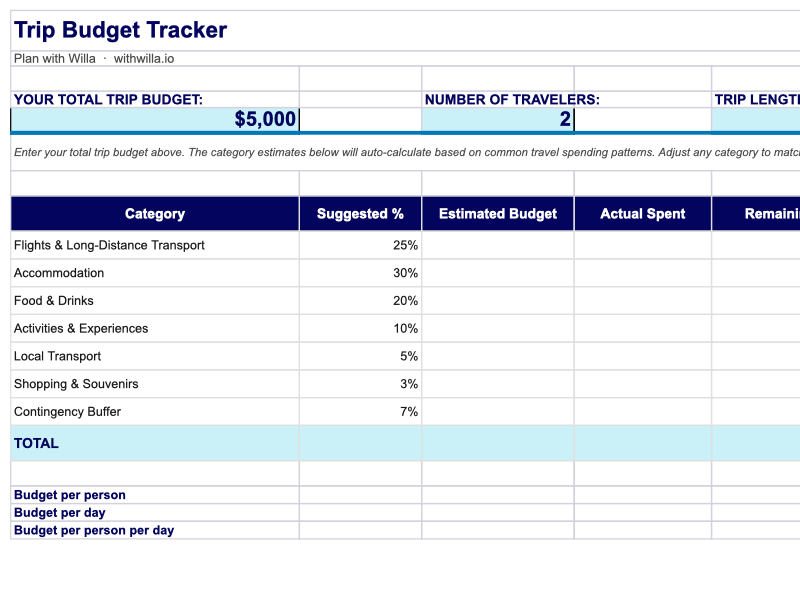Click the Budget per person per day label
800x595 pixels.
pos(94,531)
